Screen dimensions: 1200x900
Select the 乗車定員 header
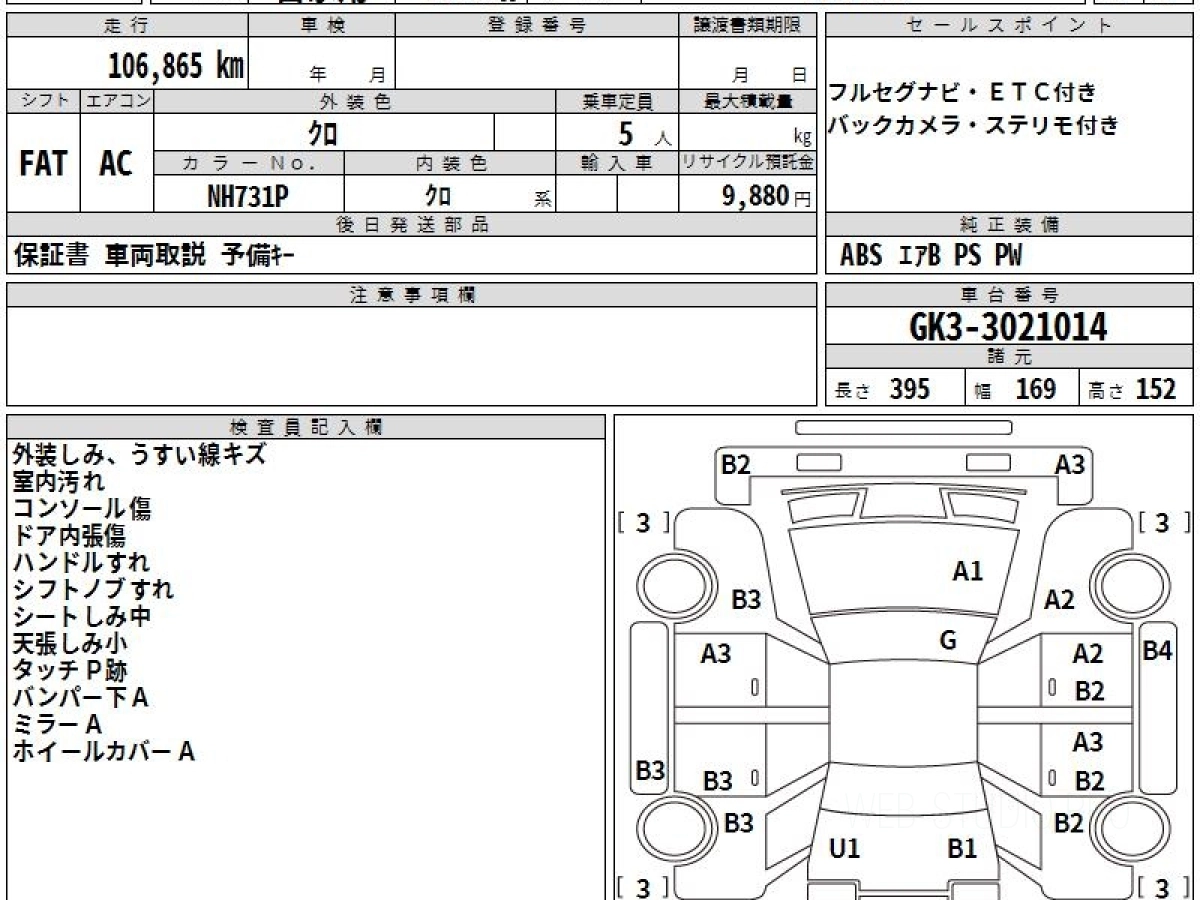[617, 101]
